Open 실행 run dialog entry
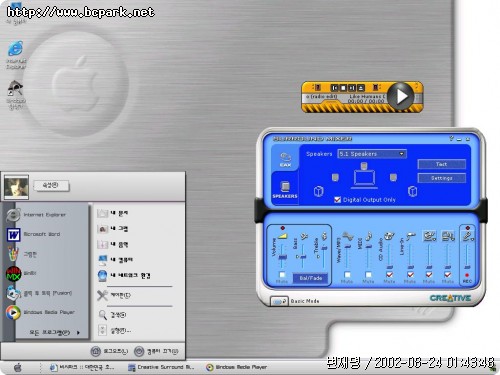500x375 pixels. [x=115, y=330]
